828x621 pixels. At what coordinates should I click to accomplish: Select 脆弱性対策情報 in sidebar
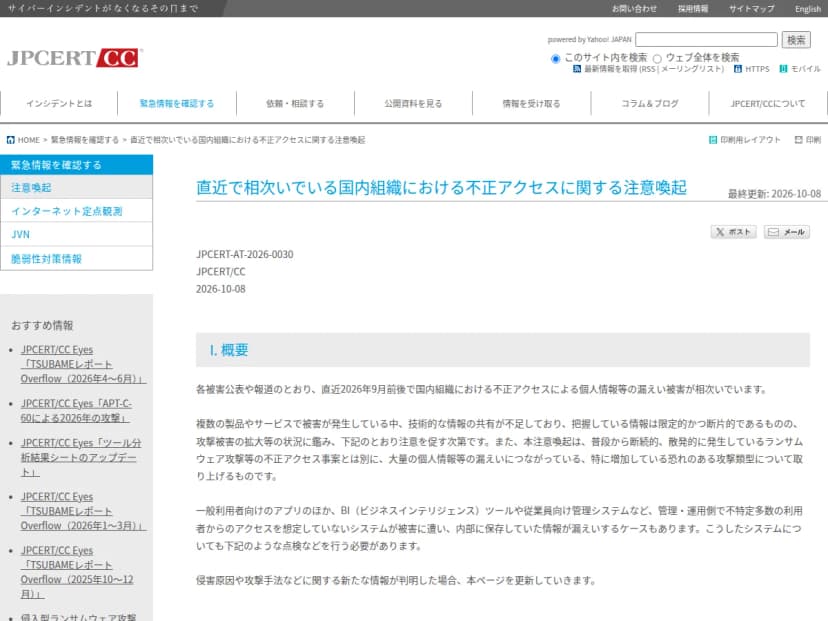coord(77,259)
